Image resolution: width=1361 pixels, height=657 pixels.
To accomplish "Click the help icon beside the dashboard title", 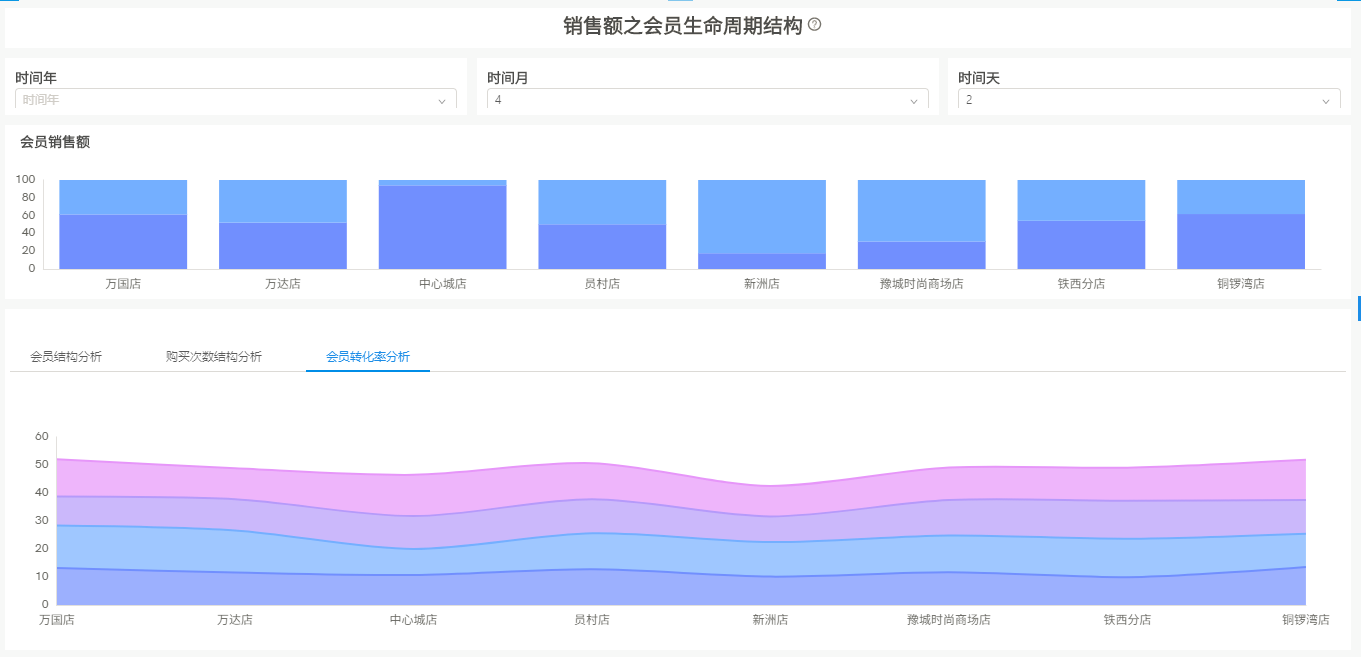I will pyautogui.click(x=814, y=25).
